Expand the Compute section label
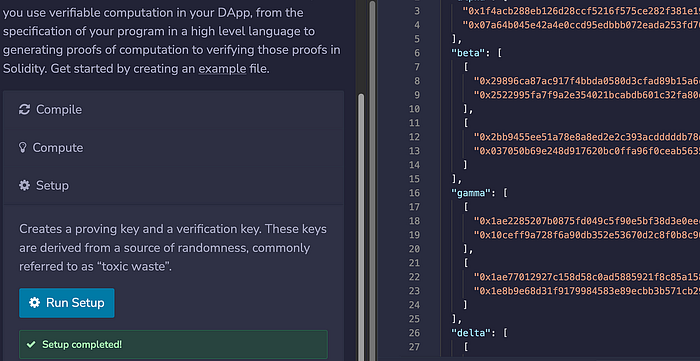The width and height of the screenshot is (700, 361). (58, 148)
